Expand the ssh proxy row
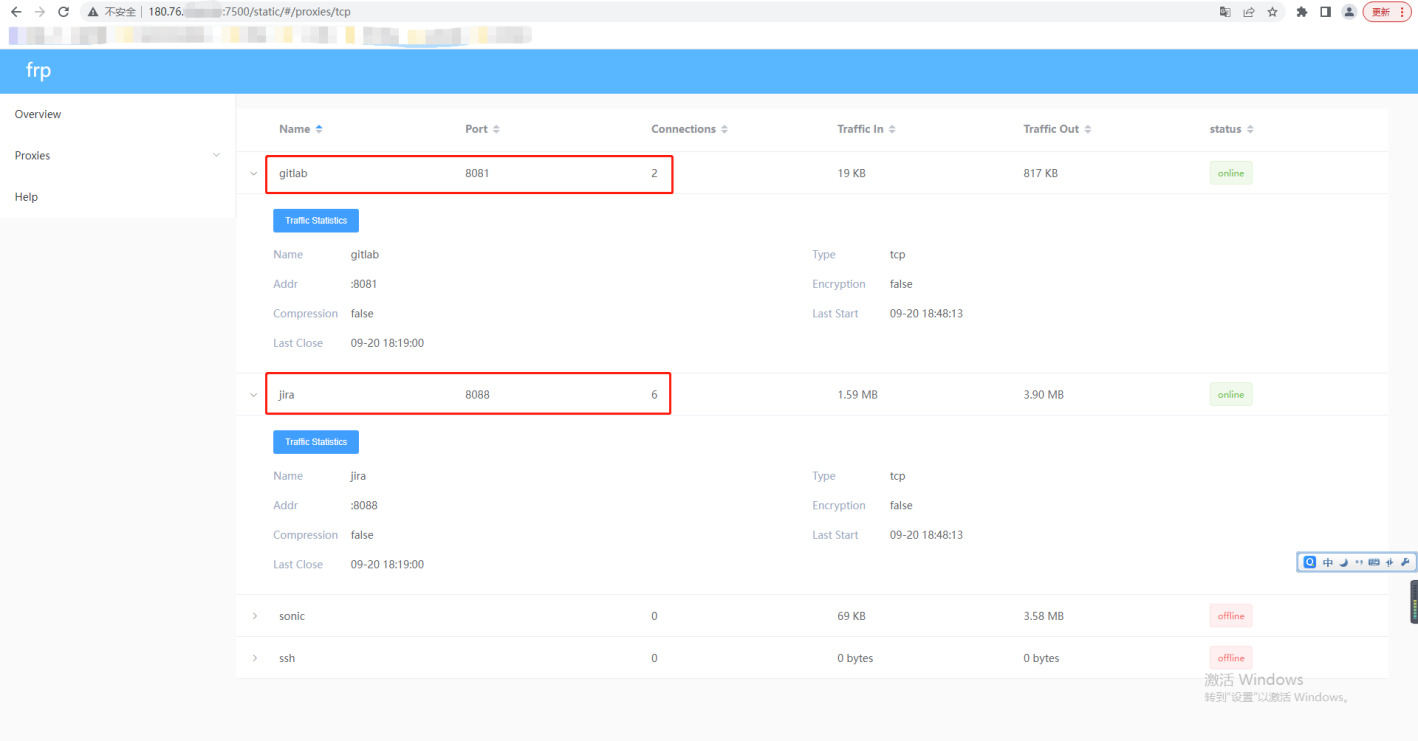Image resolution: width=1418 pixels, height=741 pixels. (x=254, y=658)
